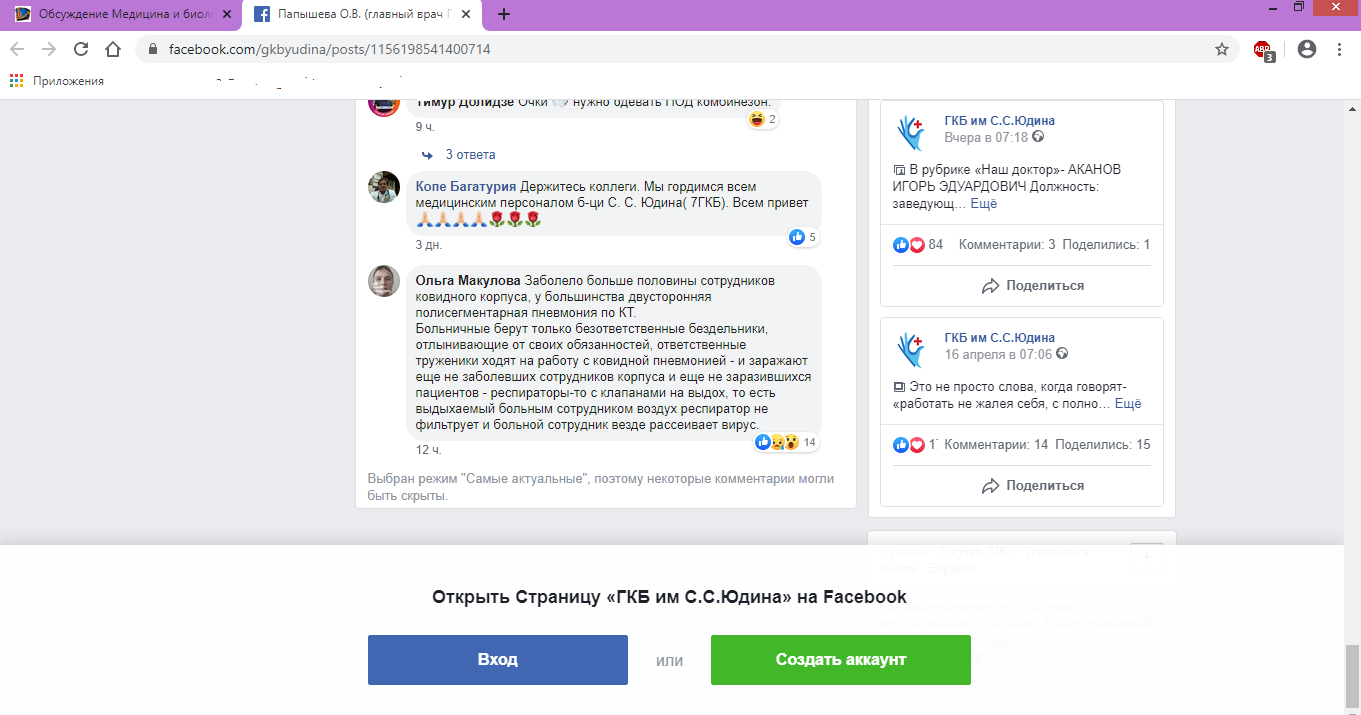Click 3 дн. timestamp under Копе's comment
Viewport: 1361px width, 715px height.
click(x=429, y=245)
